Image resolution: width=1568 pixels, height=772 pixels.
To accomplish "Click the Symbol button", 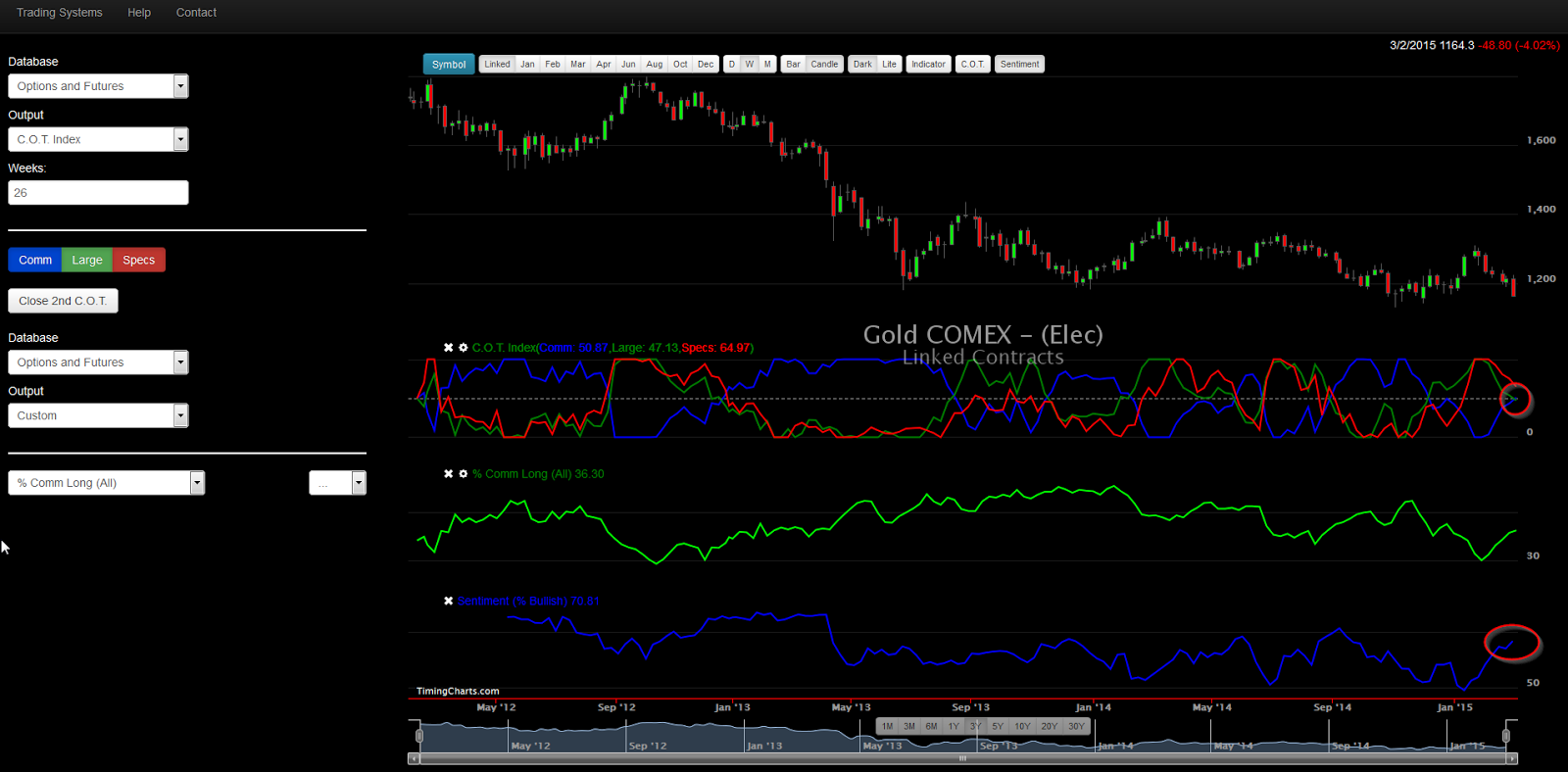I will (449, 64).
